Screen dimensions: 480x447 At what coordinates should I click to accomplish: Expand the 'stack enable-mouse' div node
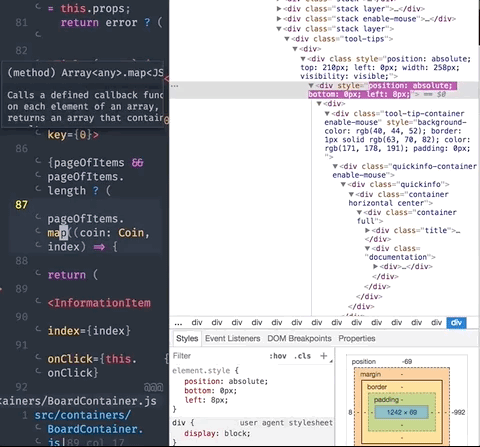[x=279, y=19]
